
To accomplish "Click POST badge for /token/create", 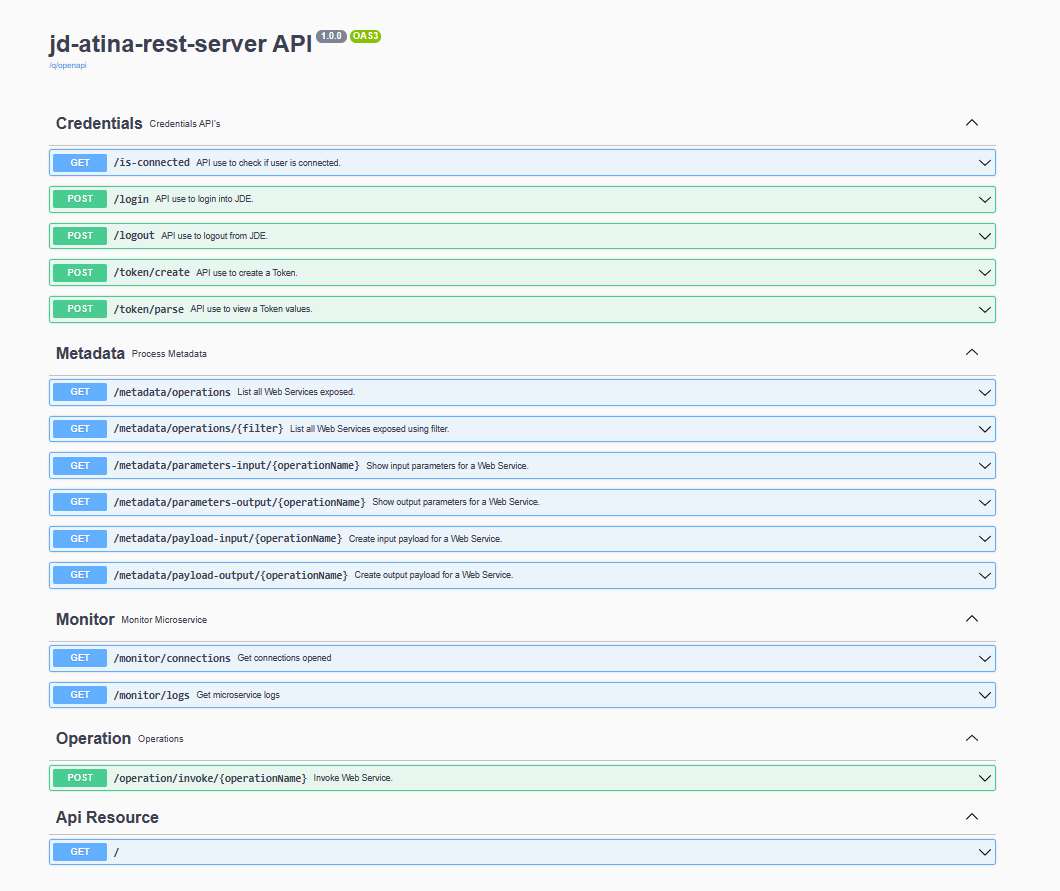I will (x=80, y=272).
